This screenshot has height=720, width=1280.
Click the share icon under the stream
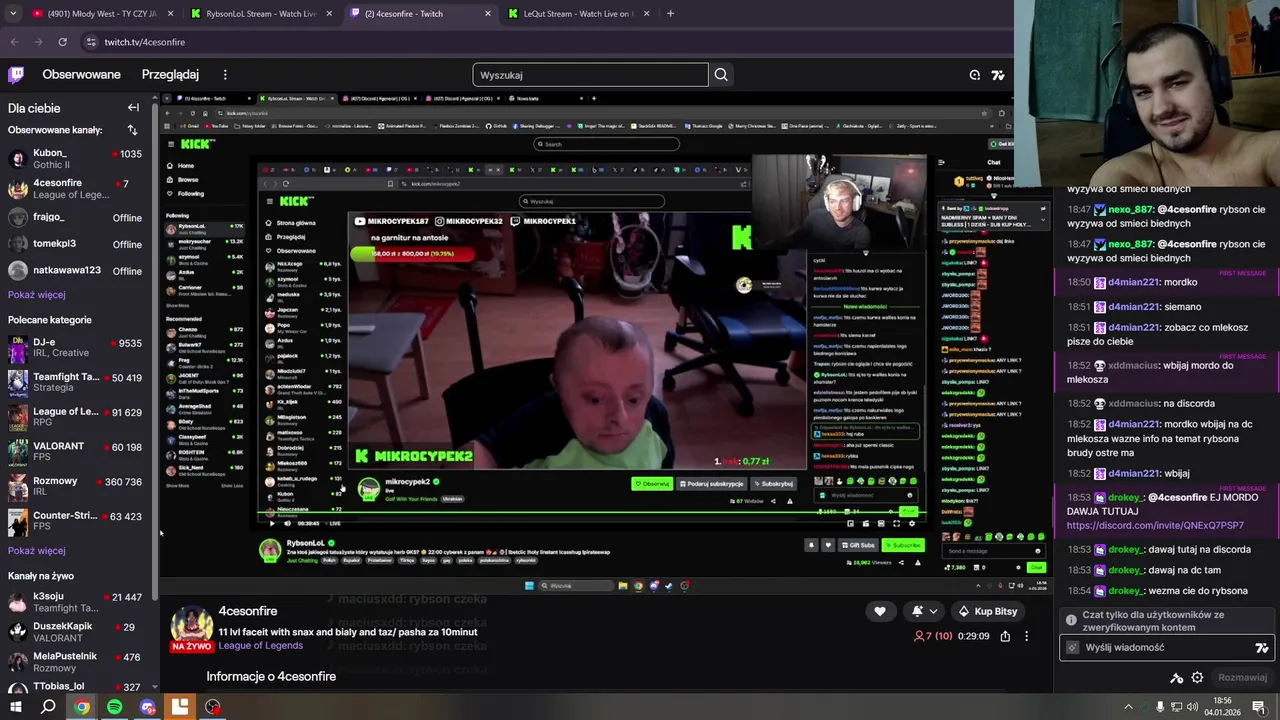coord(1005,636)
